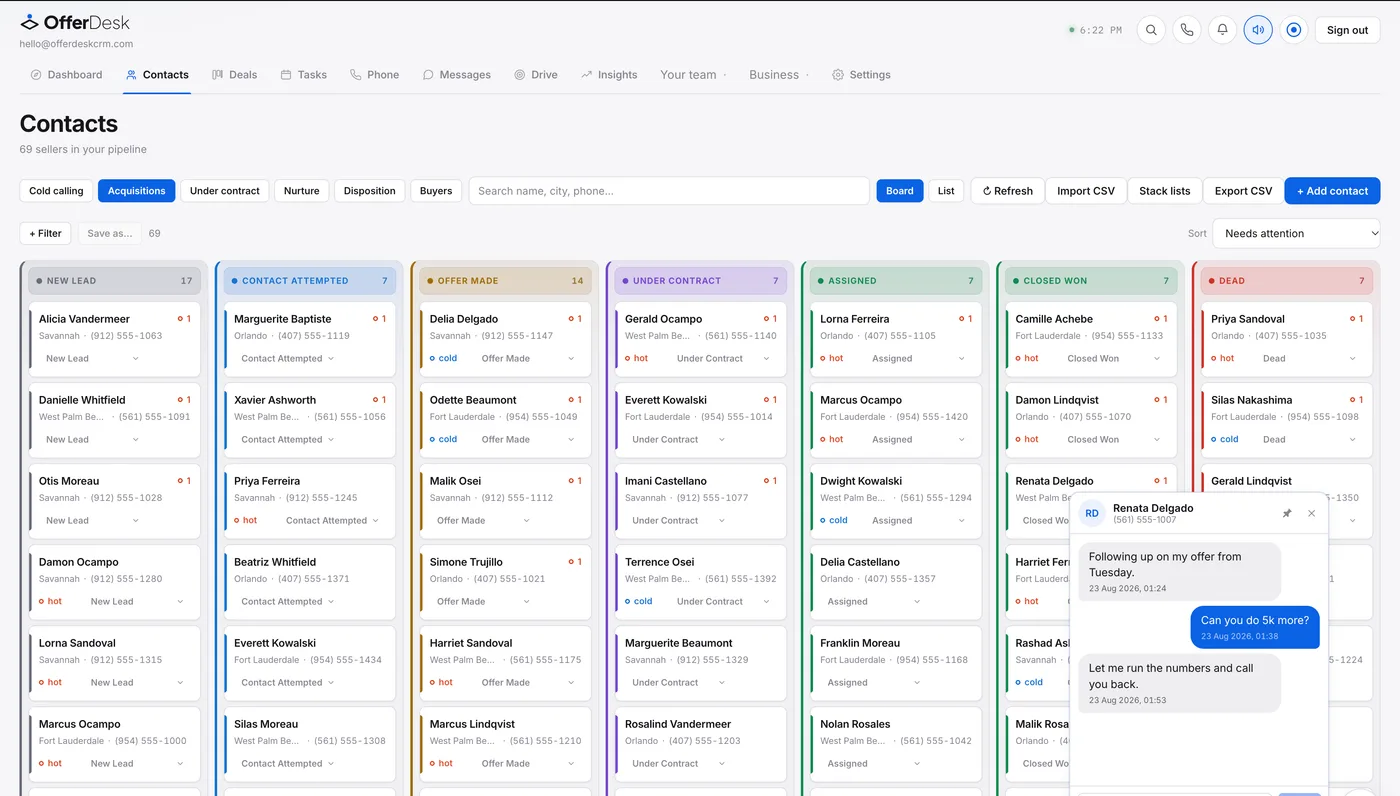Open stage dropdown on Alicia Vandermeer card

(x=91, y=359)
